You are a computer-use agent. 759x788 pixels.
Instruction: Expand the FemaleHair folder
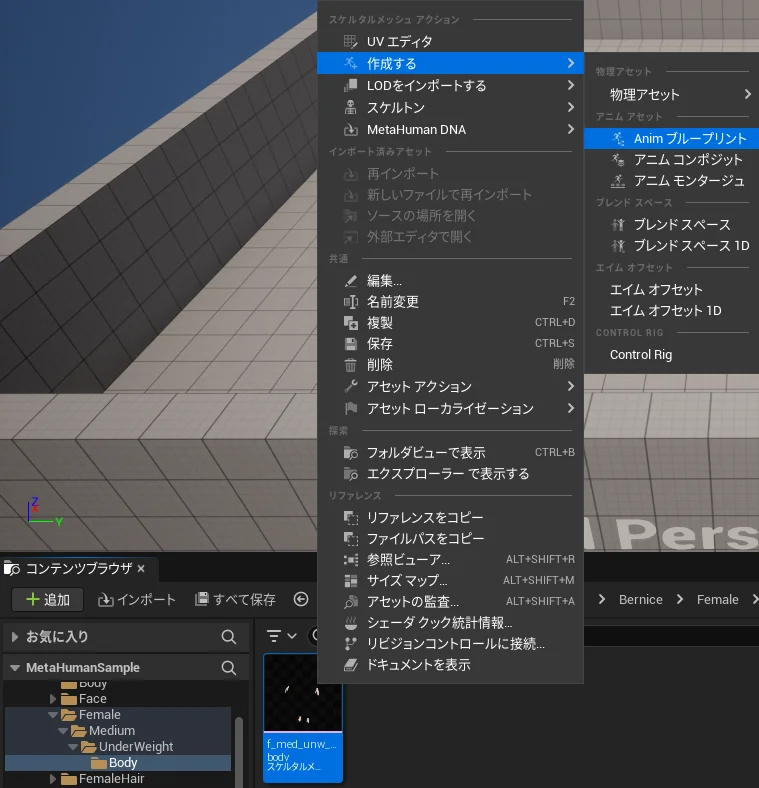pos(53,778)
